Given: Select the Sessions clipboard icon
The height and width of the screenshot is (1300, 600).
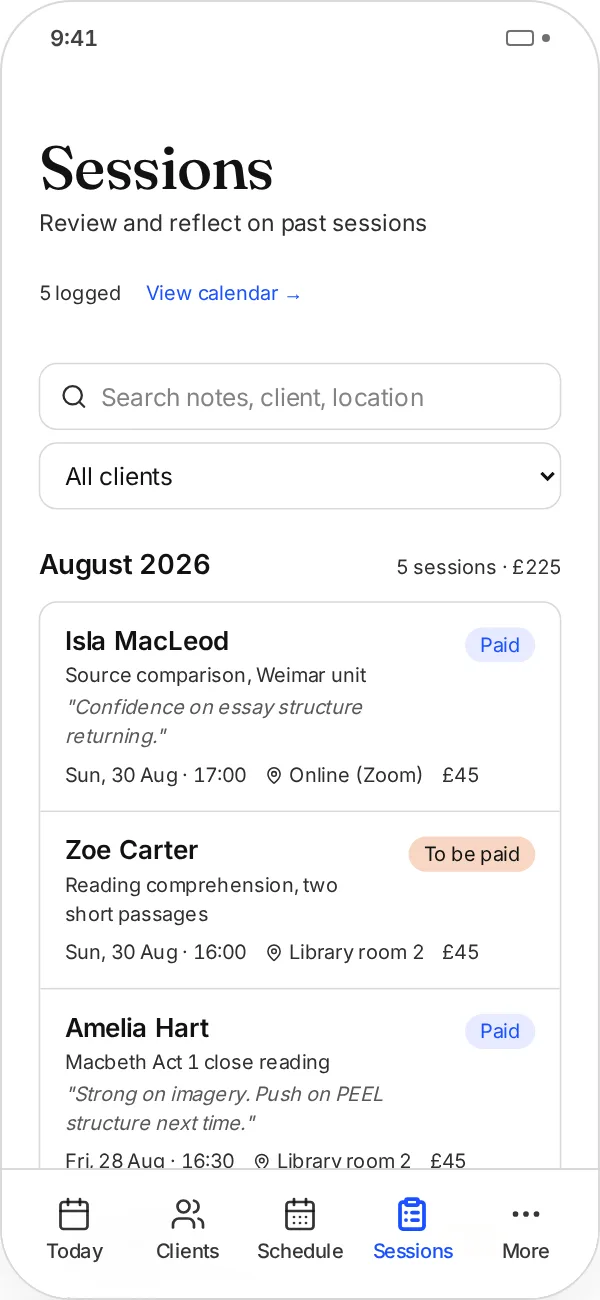Looking at the screenshot, I should (412, 1214).
